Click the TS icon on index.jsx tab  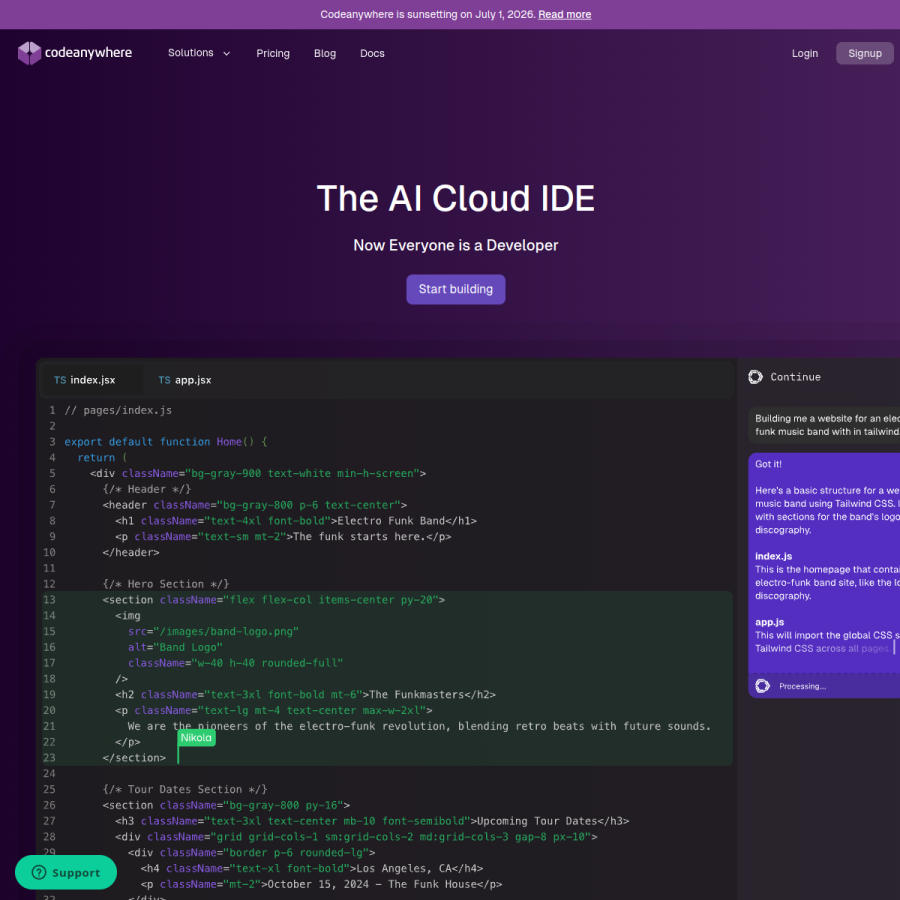point(60,380)
